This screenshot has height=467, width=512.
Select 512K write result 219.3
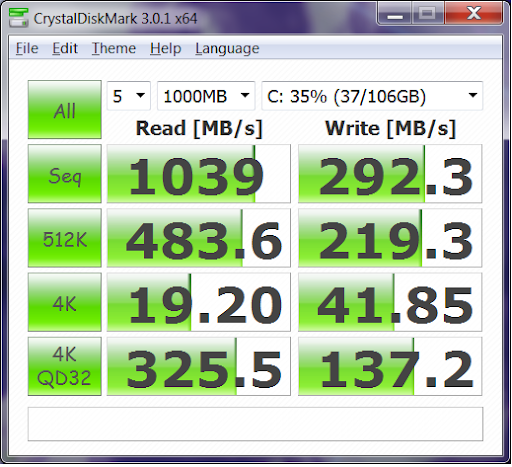coord(390,238)
